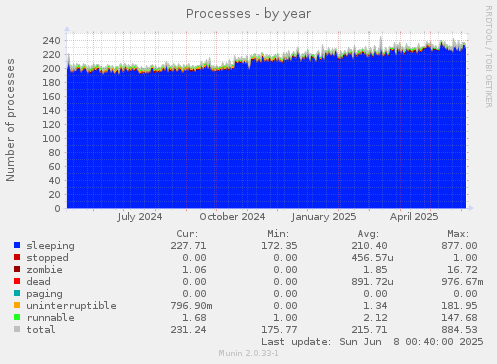Click total current value 231.24
This screenshot has width=497, height=364.
[x=188, y=330]
